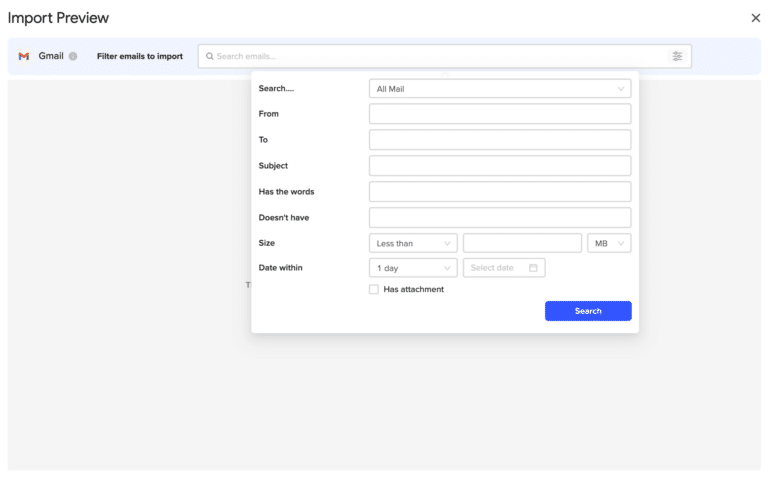This screenshot has height=478, width=768.
Task: Click the Gmail logo icon
Action: tap(24, 57)
